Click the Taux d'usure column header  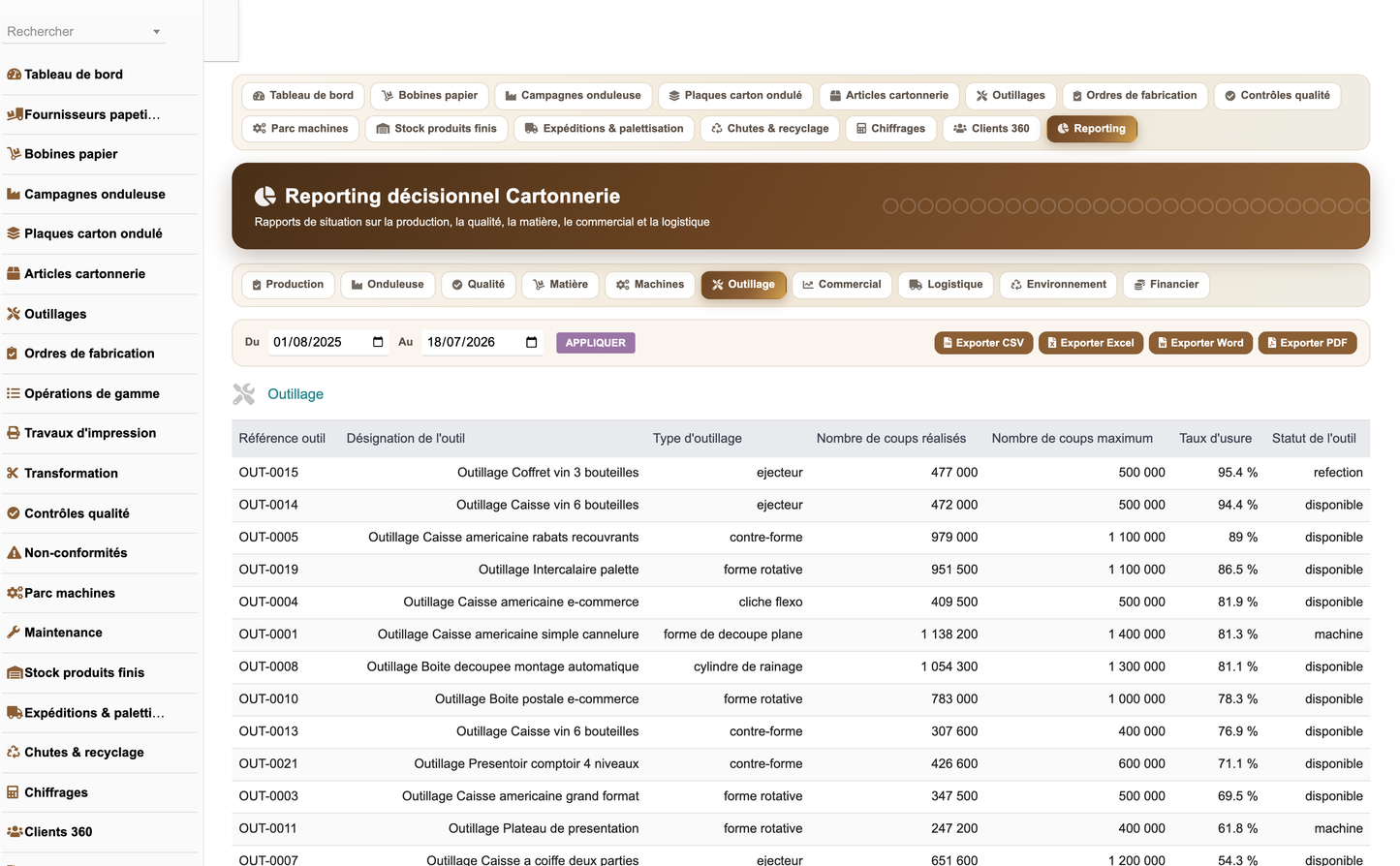coord(1215,439)
